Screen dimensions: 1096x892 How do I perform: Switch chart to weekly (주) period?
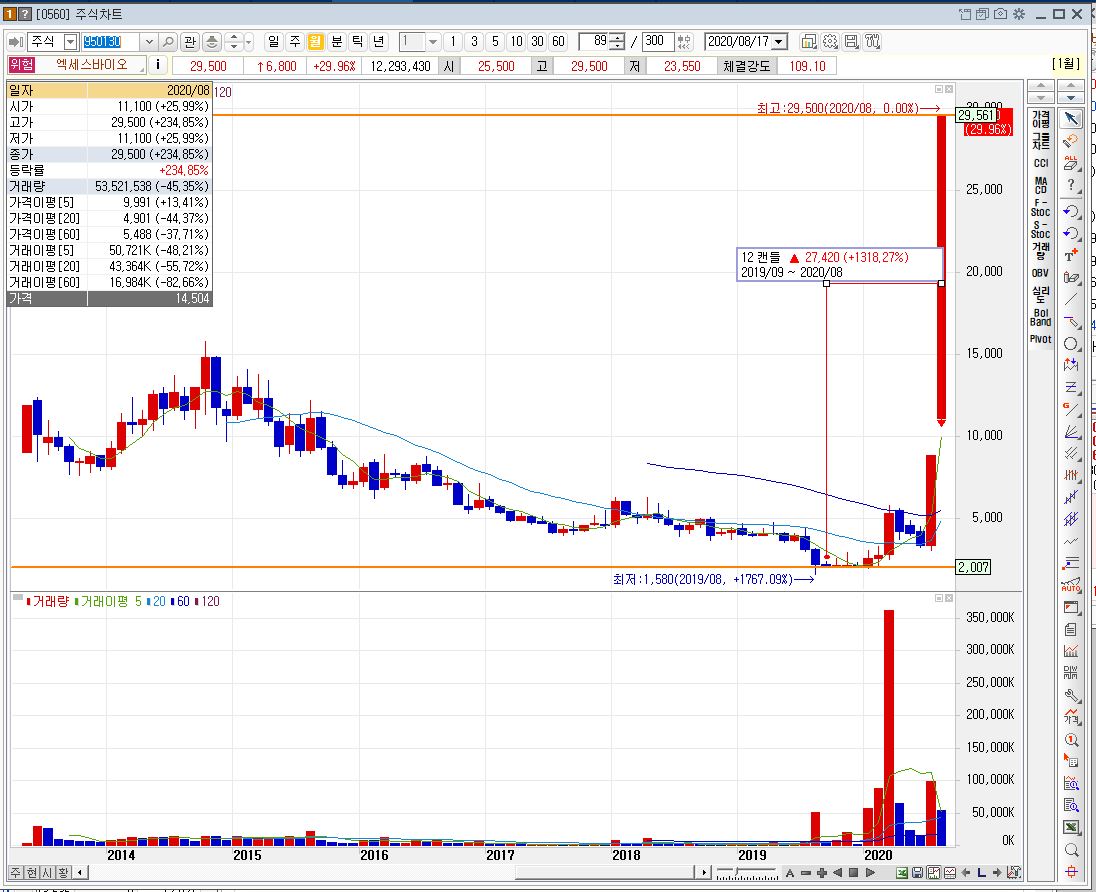tap(294, 42)
